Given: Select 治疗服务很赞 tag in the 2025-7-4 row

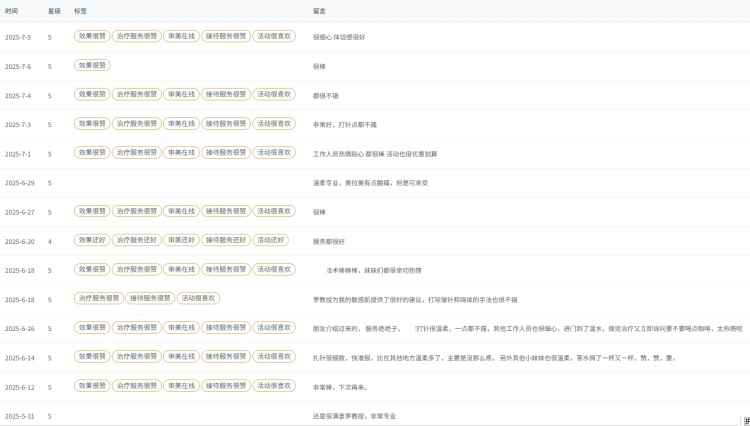Looking at the screenshot, I should [136, 94].
